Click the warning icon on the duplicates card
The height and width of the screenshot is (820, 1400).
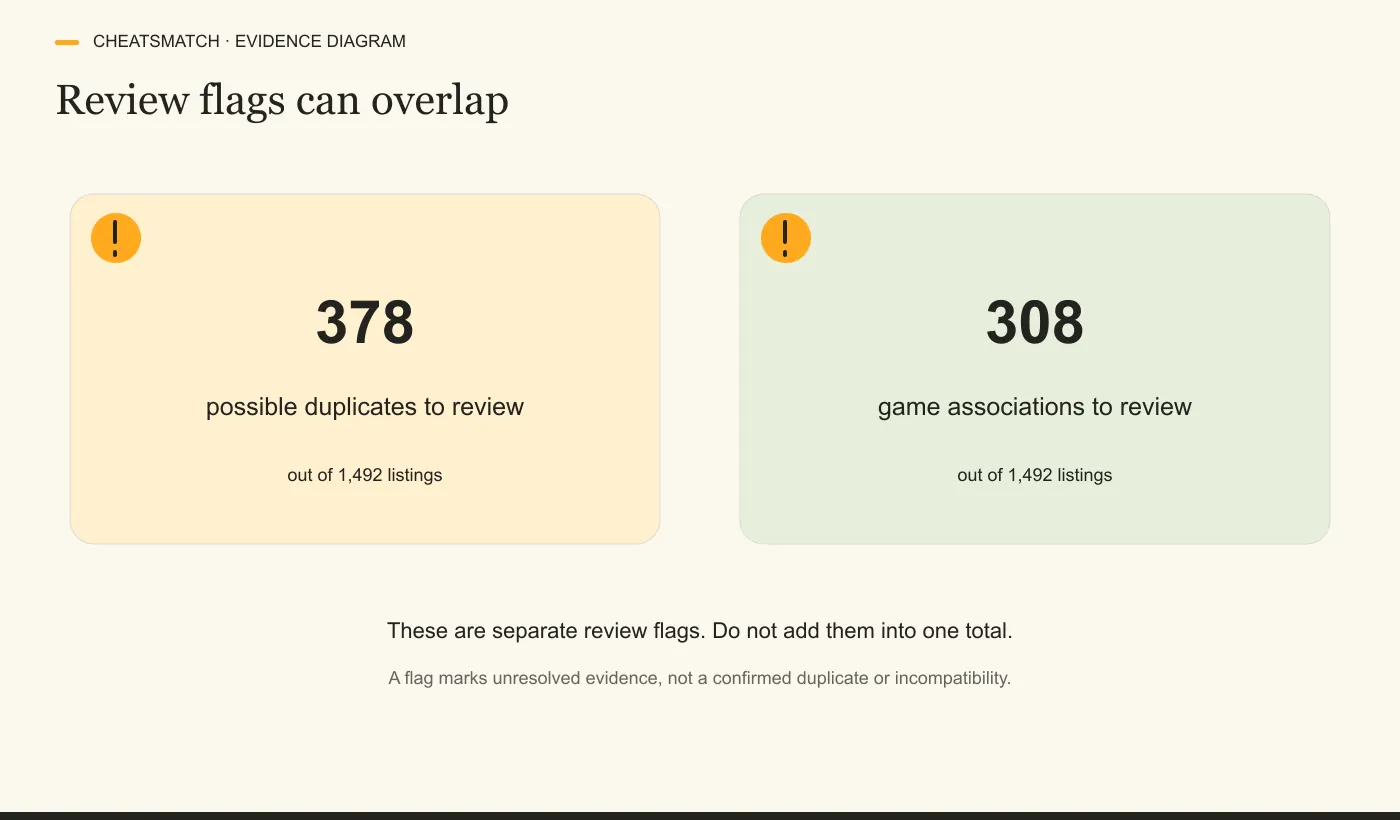pyautogui.click(x=116, y=238)
